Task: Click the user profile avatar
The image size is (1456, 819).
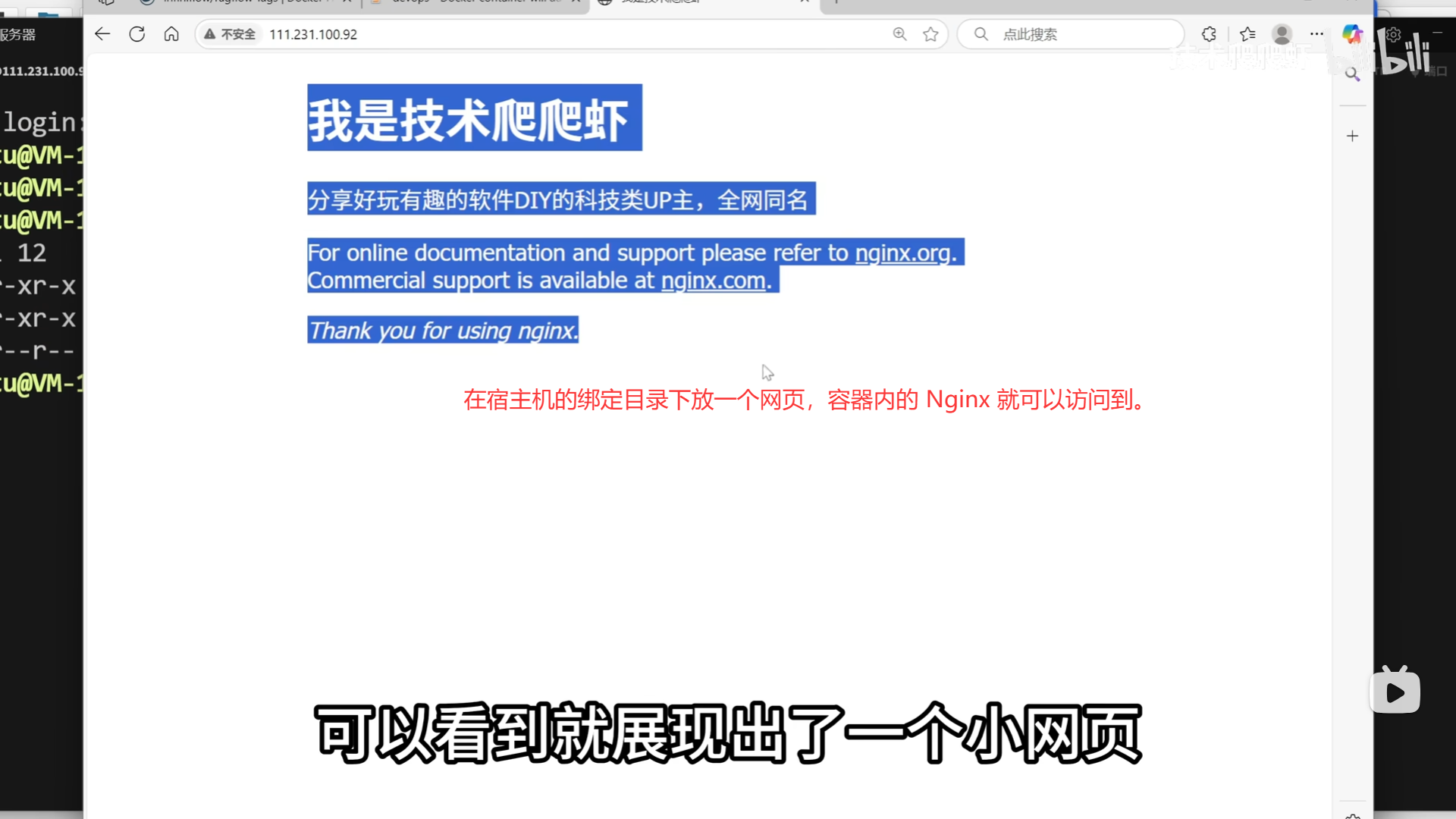Action: [1282, 34]
